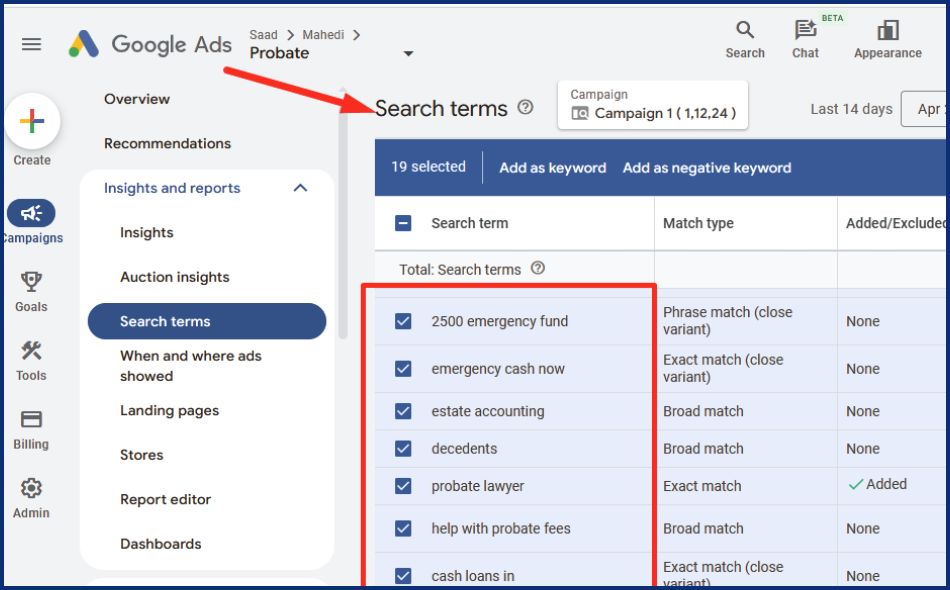The width and height of the screenshot is (950, 590).
Task: Open the Probate account dropdown arrow
Action: 408,53
